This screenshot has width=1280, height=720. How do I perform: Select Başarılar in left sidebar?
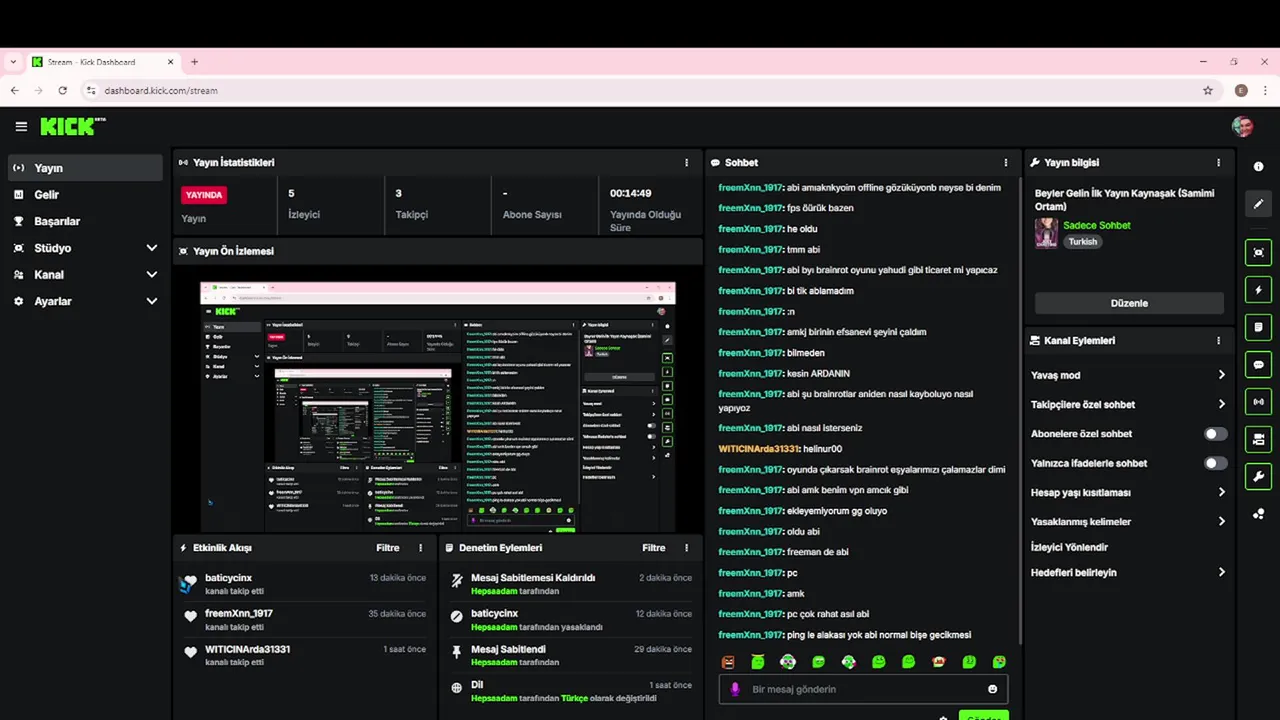pyautogui.click(x=85, y=221)
